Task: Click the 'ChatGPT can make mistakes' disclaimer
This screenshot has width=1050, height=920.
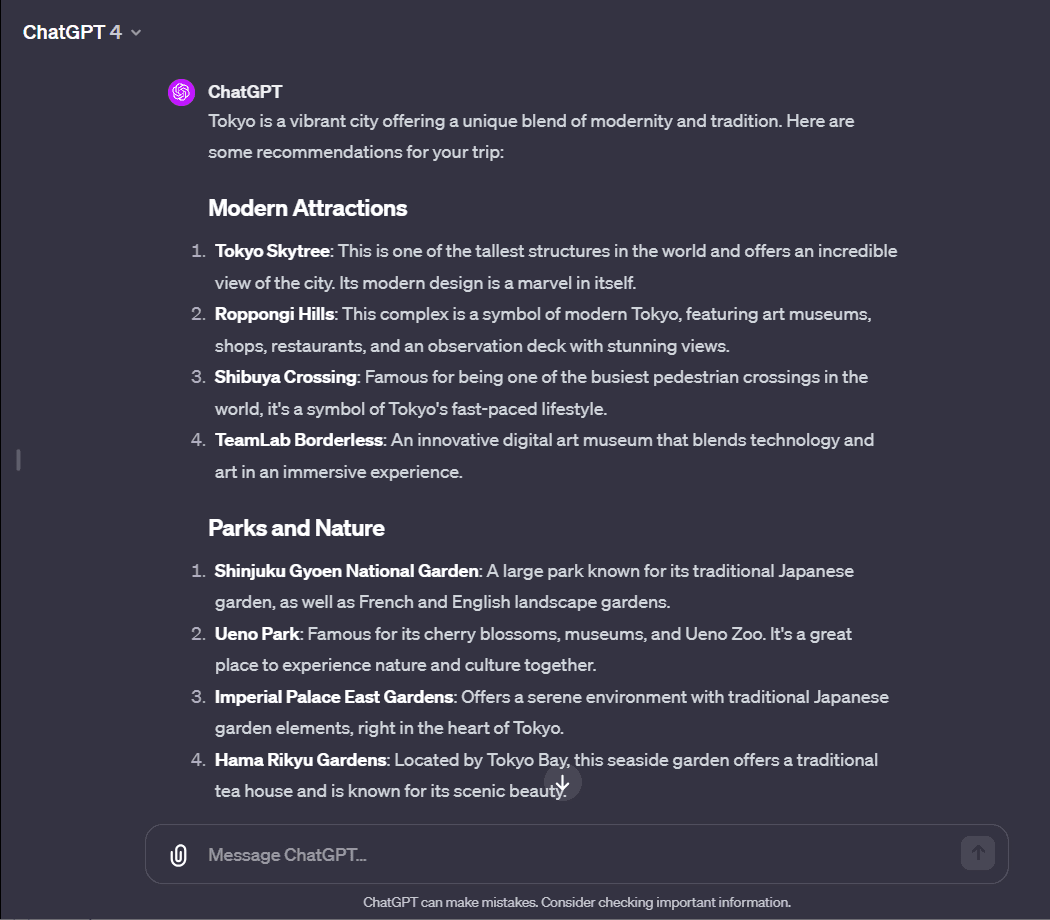Action: click(x=577, y=902)
